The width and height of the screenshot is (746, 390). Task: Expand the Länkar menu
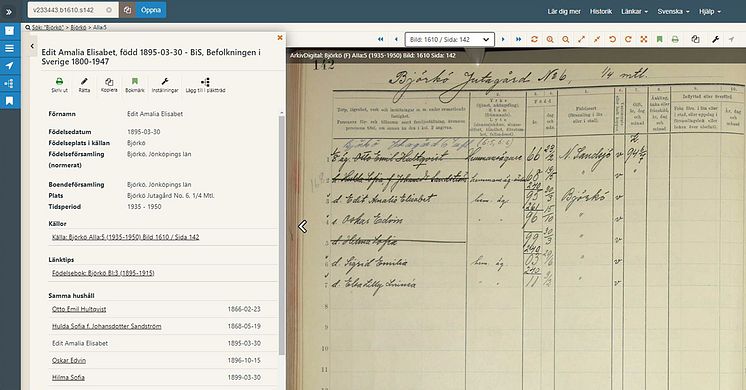coord(634,11)
